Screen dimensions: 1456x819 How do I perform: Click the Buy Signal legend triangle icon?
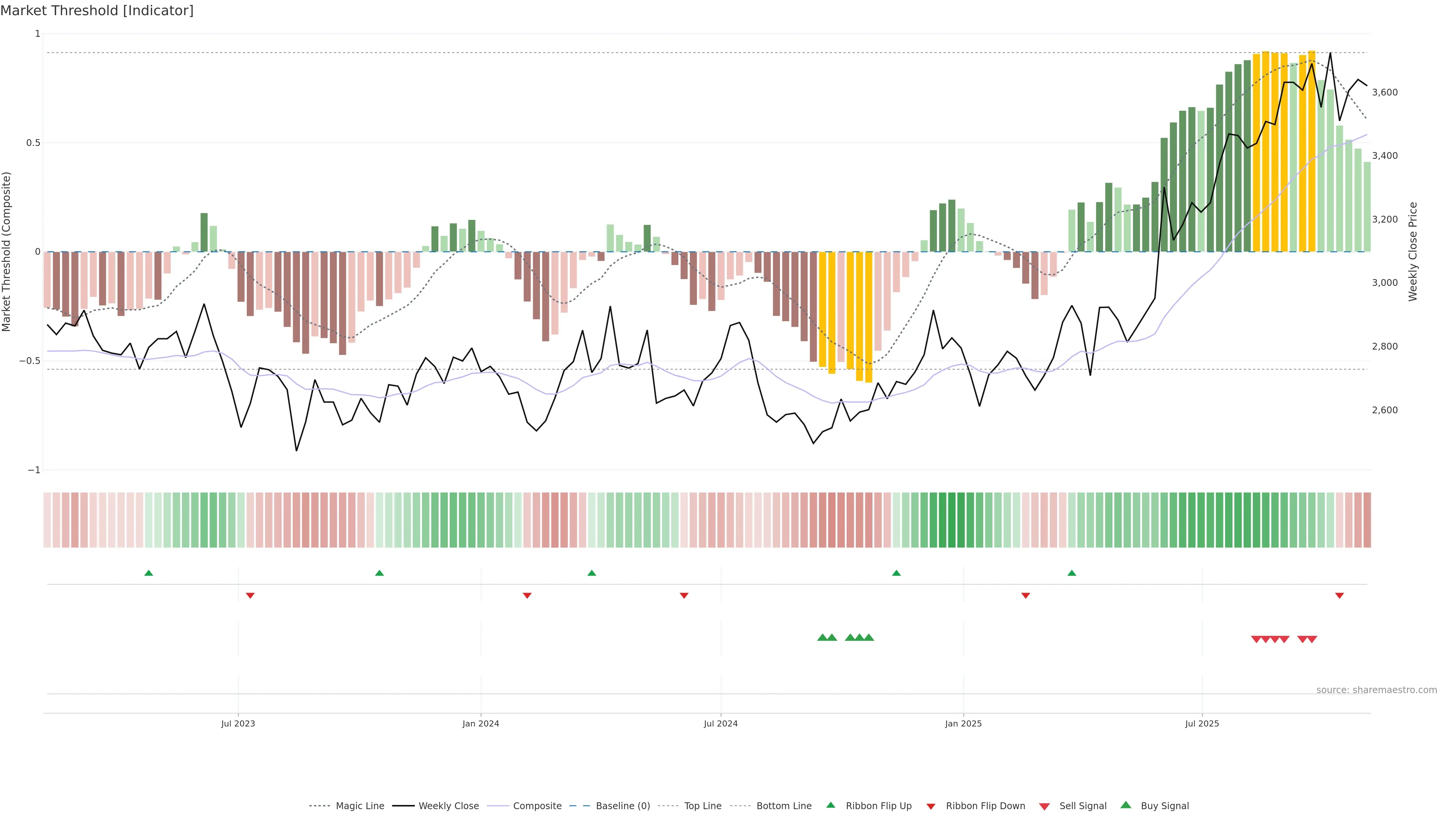tap(1126, 805)
